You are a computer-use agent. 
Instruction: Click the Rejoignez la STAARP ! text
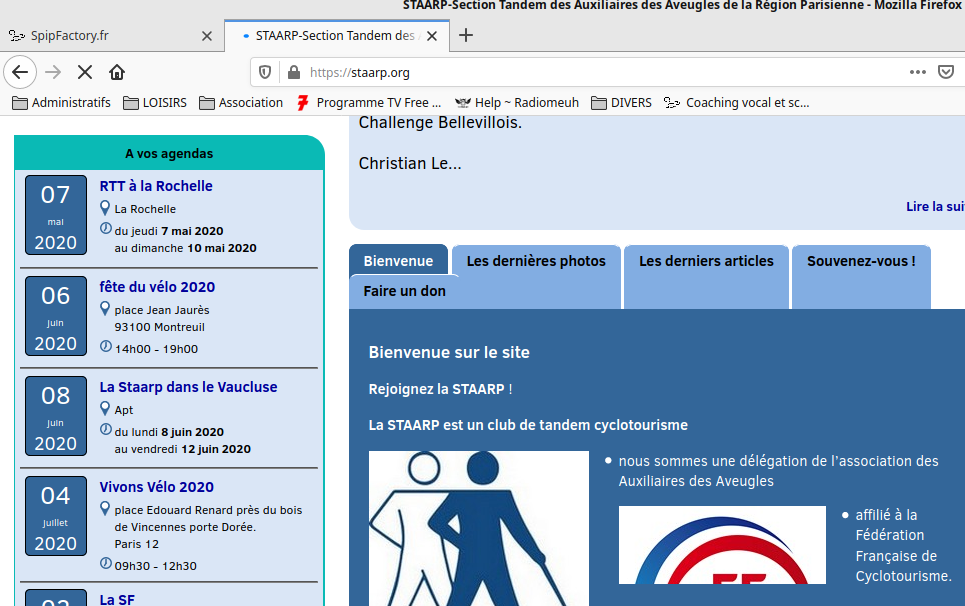coord(440,389)
